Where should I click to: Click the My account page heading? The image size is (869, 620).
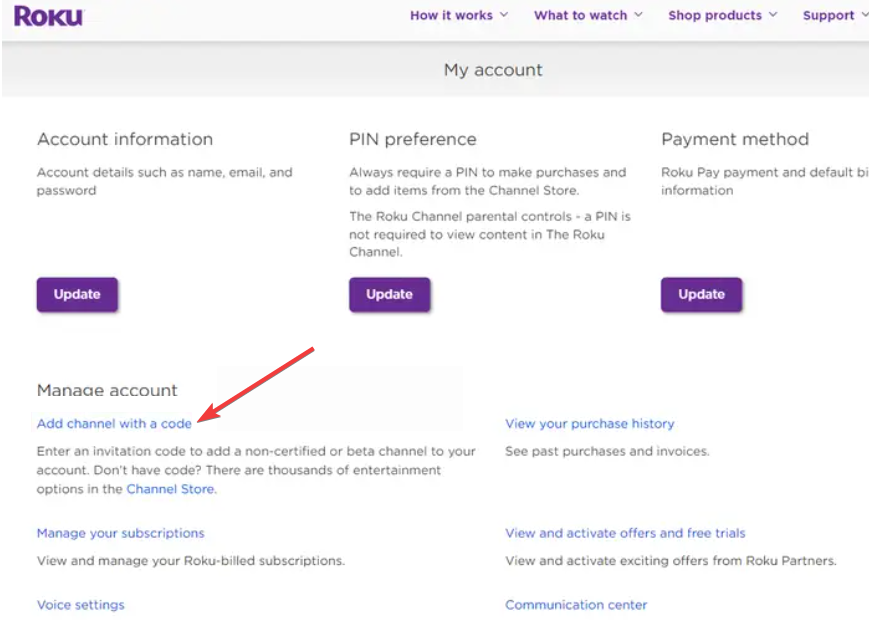tap(493, 70)
